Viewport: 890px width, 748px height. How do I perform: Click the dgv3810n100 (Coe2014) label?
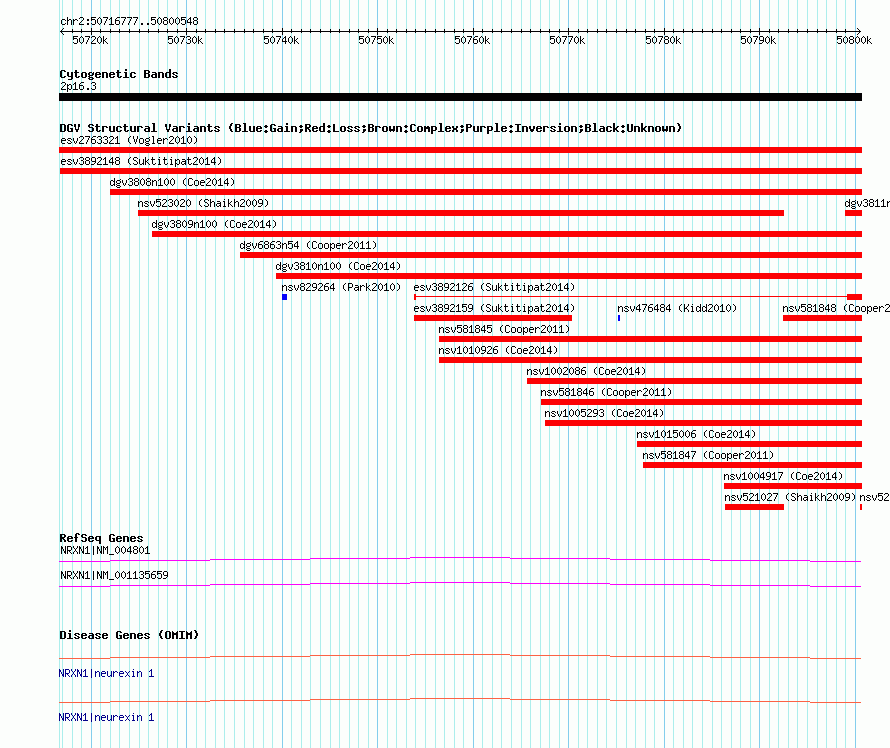click(338, 266)
